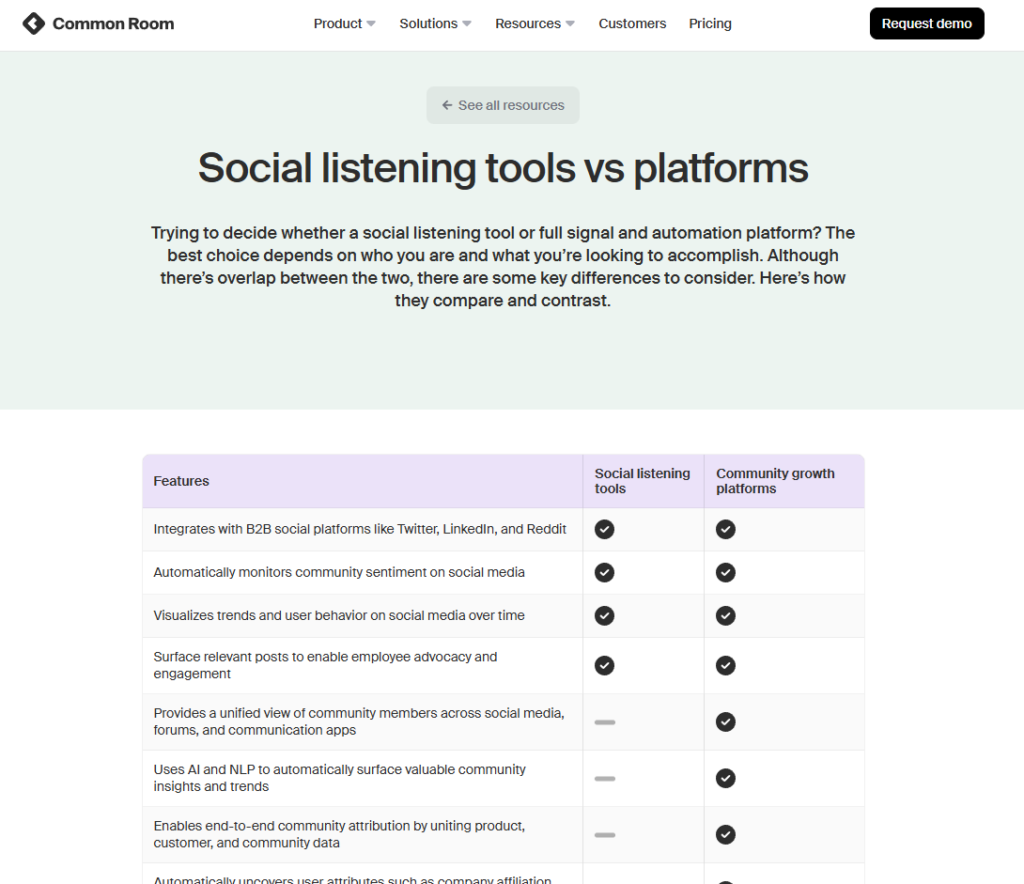Click the Common Room diamond logo icon

tap(35, 22)
